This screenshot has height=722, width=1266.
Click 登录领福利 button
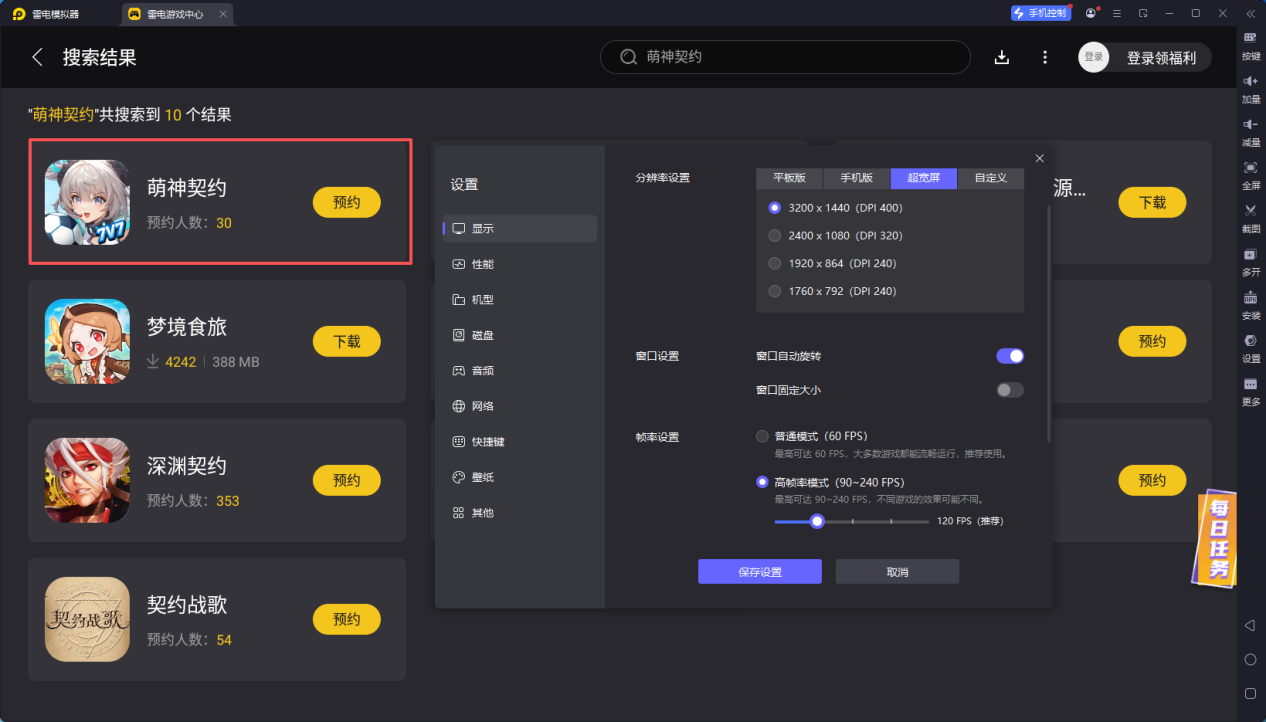pos(1161,58)
